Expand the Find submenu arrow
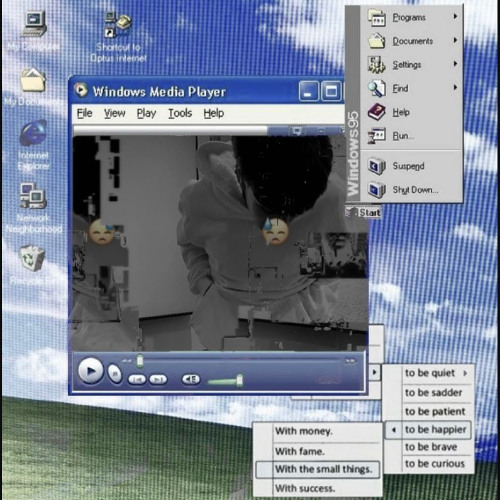500x500 pixels. click(x=455, y=87)
